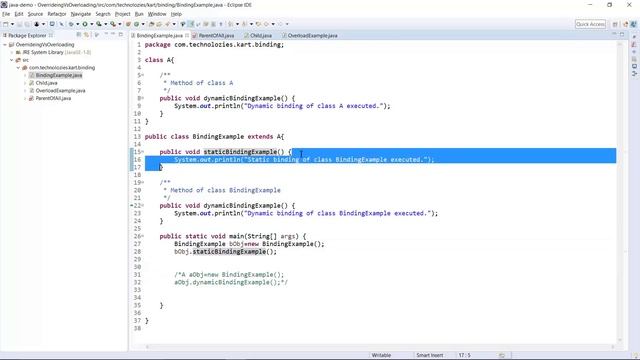Image resolution: width=640 pixels, height=360 pixels.
Task: Click the green Run toolbar icon
Action: coord(85,24)
